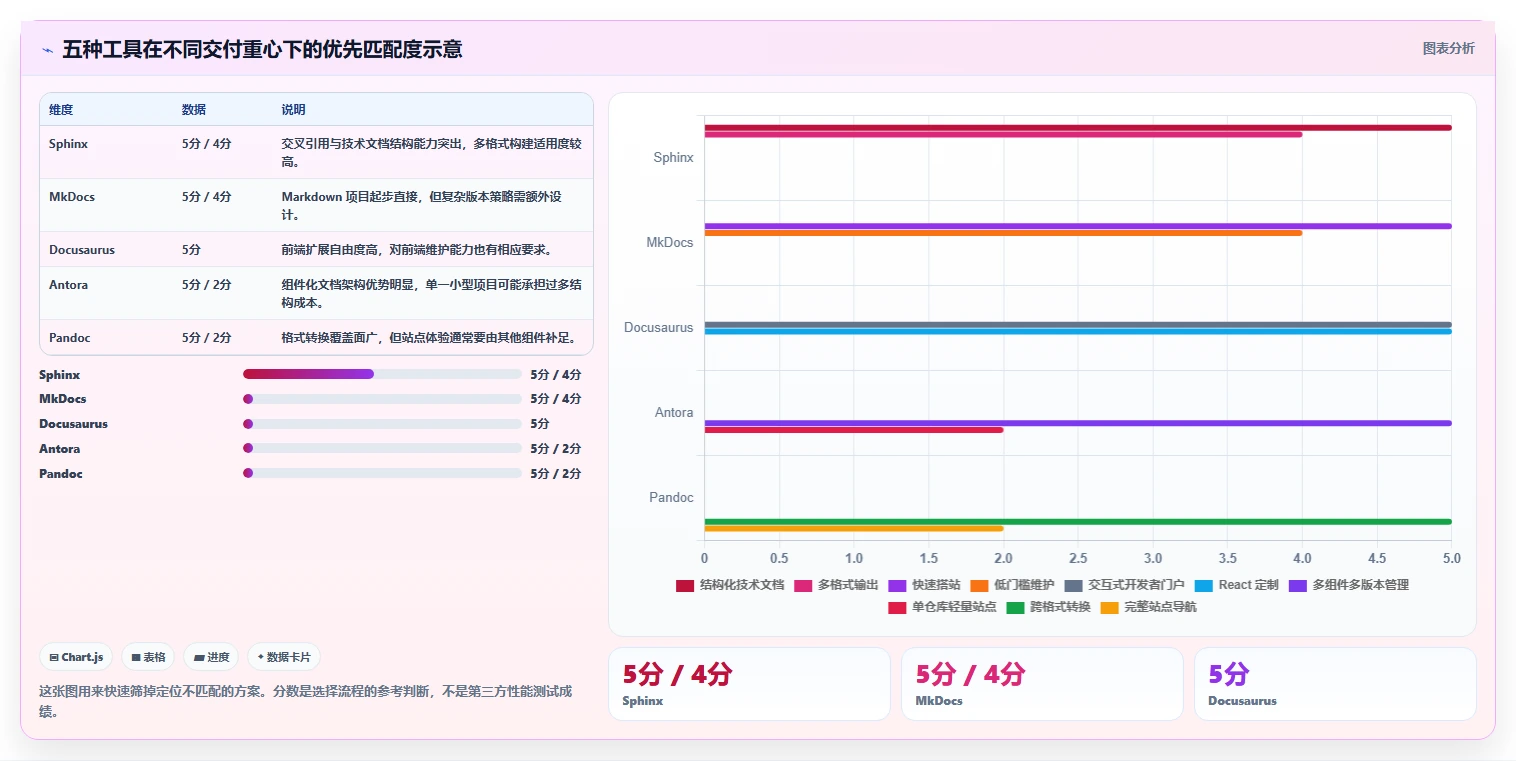This screenshot has height=761, width=1516.
Task: Click the green Pandoc bar in the chart
Action: (1078, 521)
